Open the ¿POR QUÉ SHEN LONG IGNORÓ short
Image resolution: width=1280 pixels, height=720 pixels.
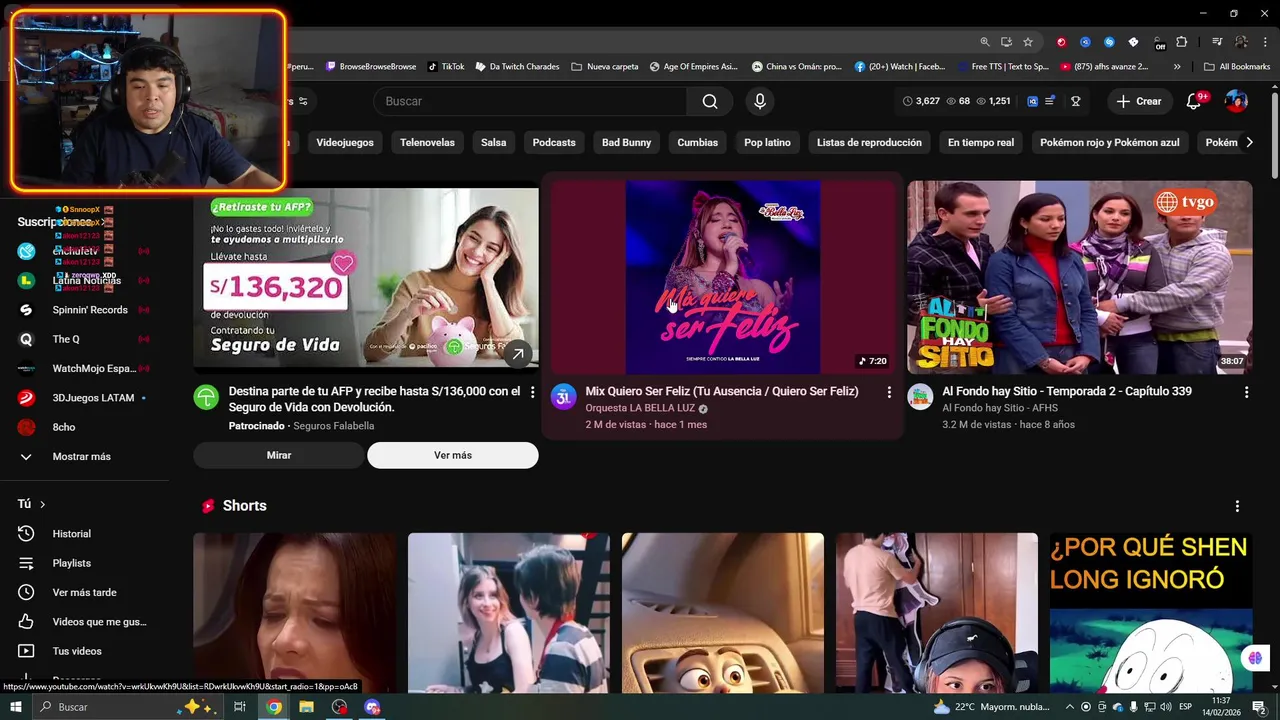click(1151, 613)
